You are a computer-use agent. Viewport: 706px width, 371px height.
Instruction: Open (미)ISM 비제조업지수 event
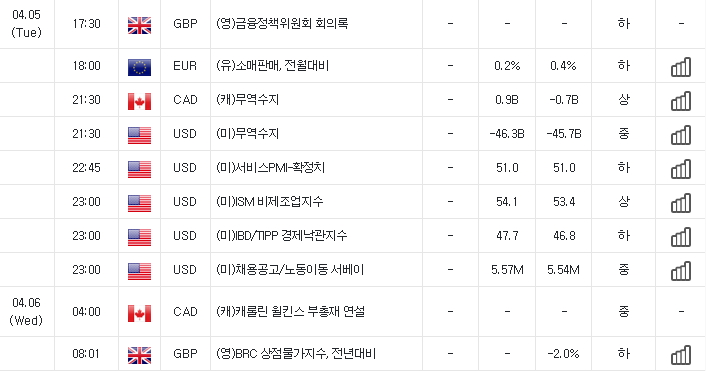(270, 202)
